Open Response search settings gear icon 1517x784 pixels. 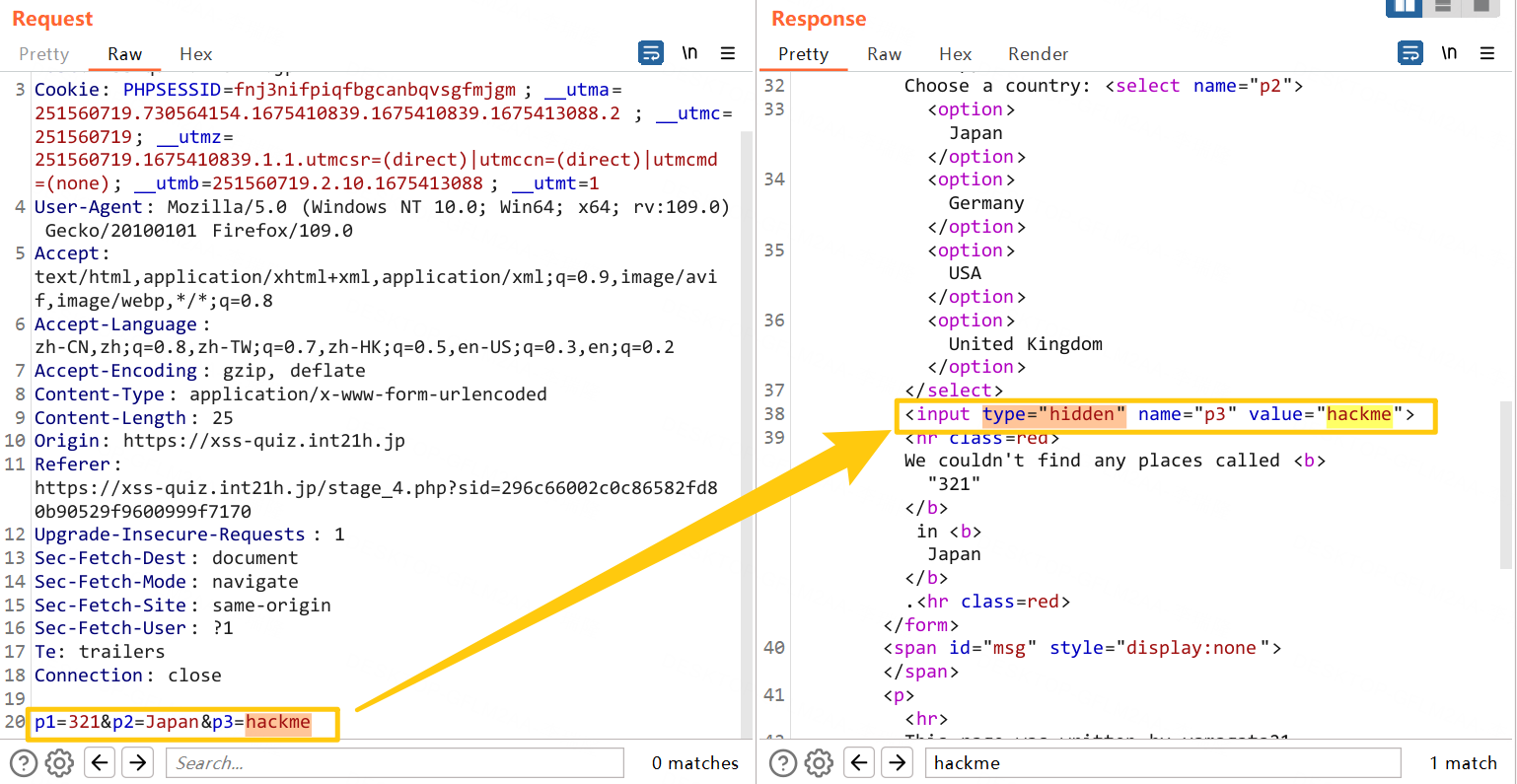[820, 762]
